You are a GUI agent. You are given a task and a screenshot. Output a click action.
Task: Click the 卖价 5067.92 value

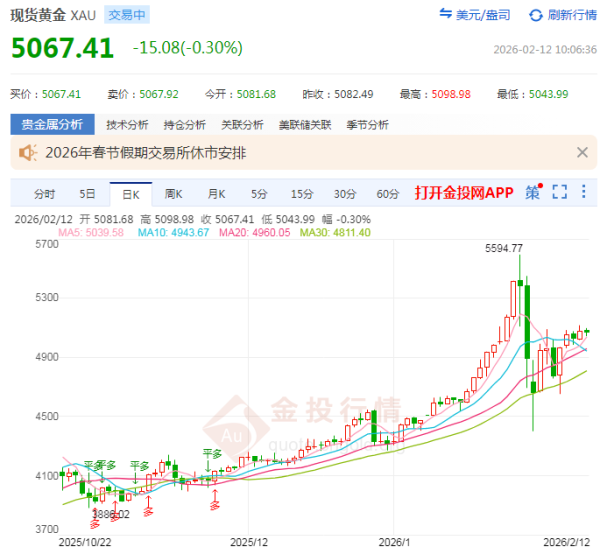pos(159,94)
